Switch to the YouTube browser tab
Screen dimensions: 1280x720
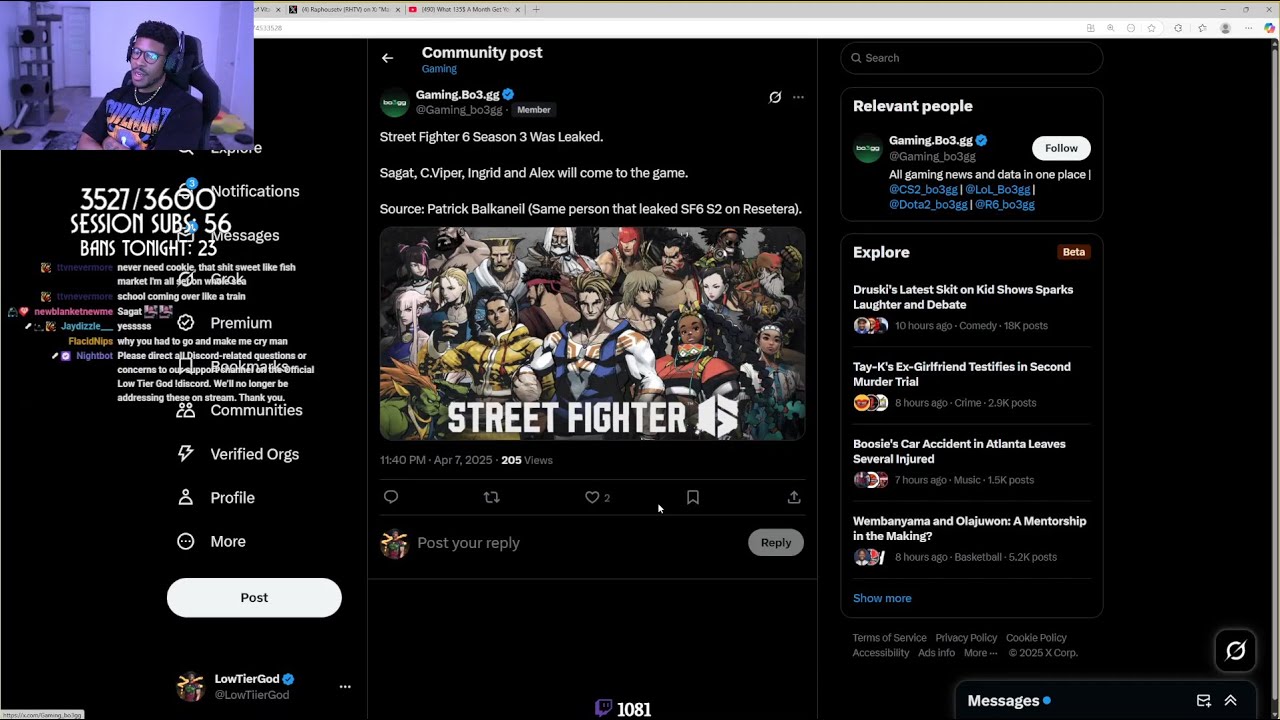464,9
